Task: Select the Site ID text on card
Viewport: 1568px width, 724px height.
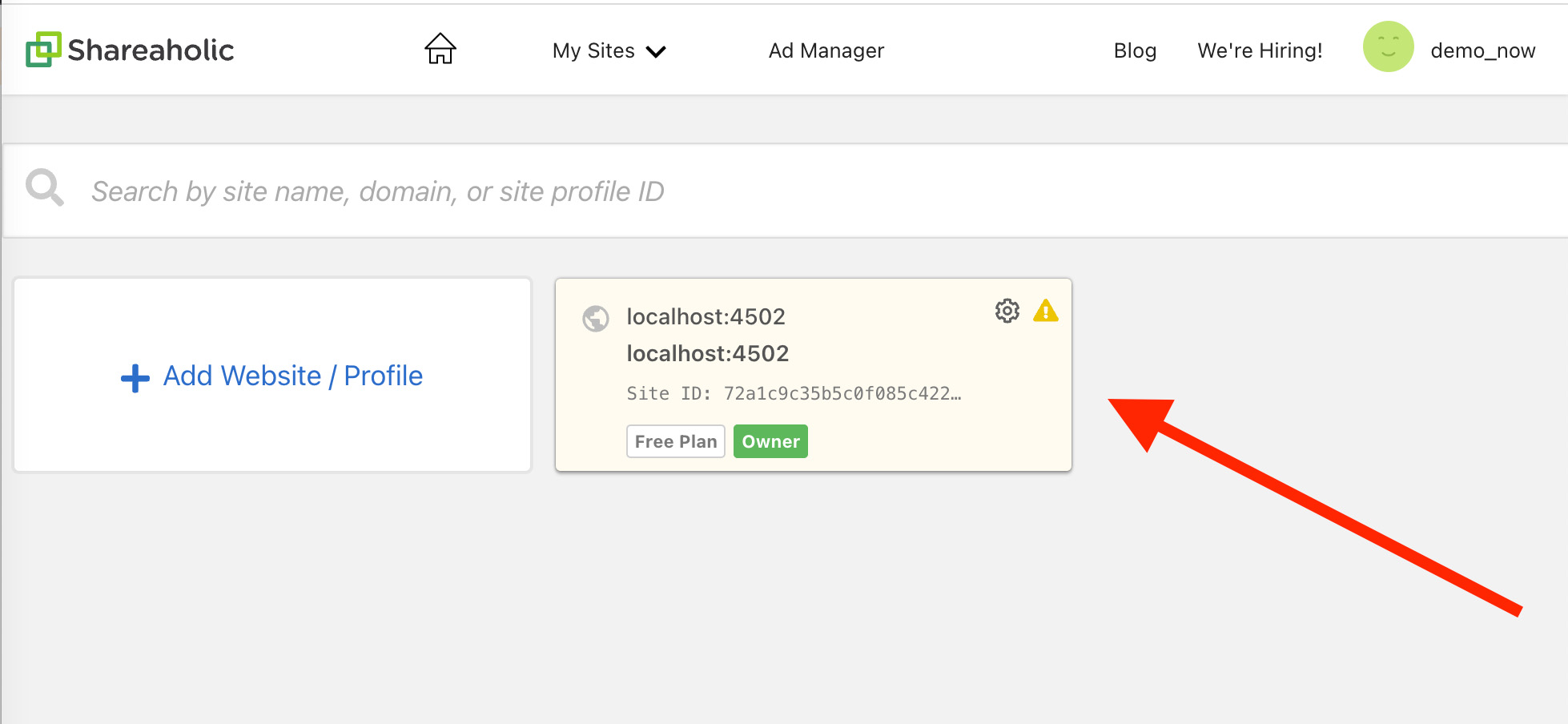Action: (x=794, y=393)
